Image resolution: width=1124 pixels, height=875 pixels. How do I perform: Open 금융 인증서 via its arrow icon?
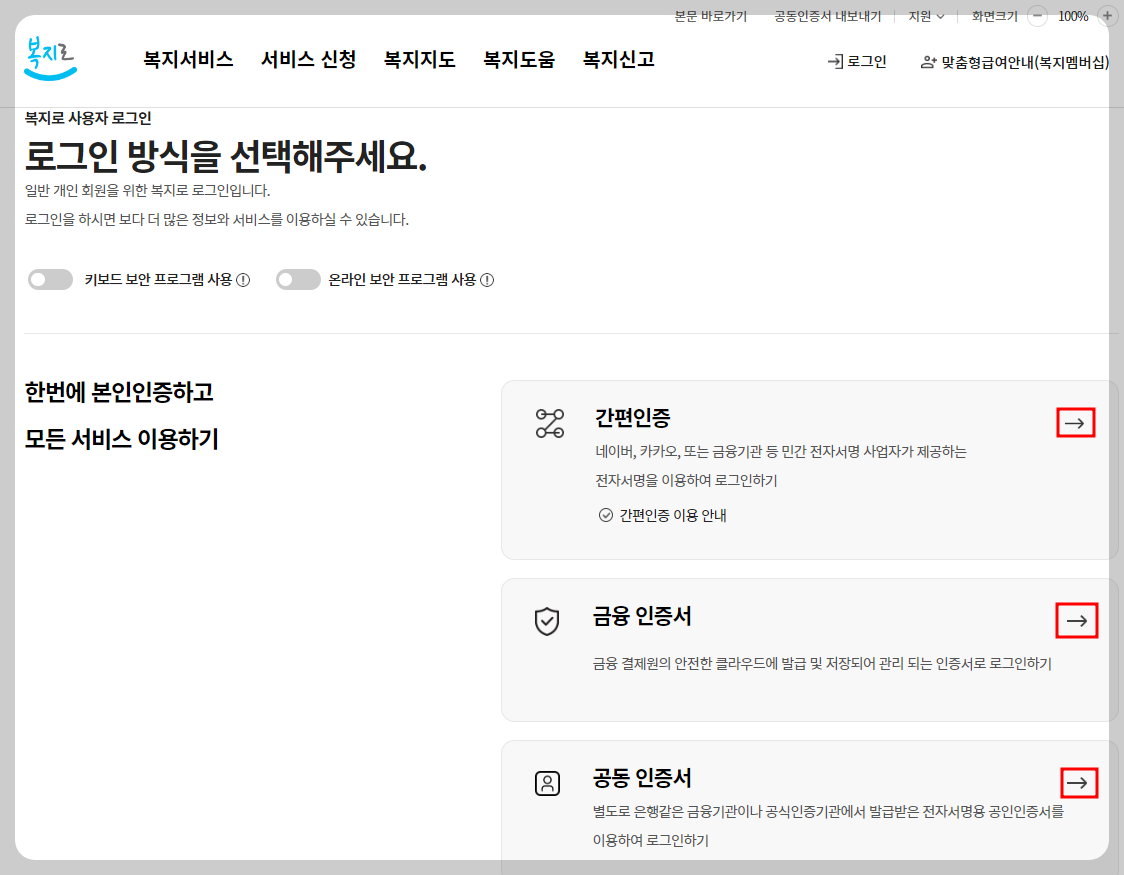coord(1075,619)
